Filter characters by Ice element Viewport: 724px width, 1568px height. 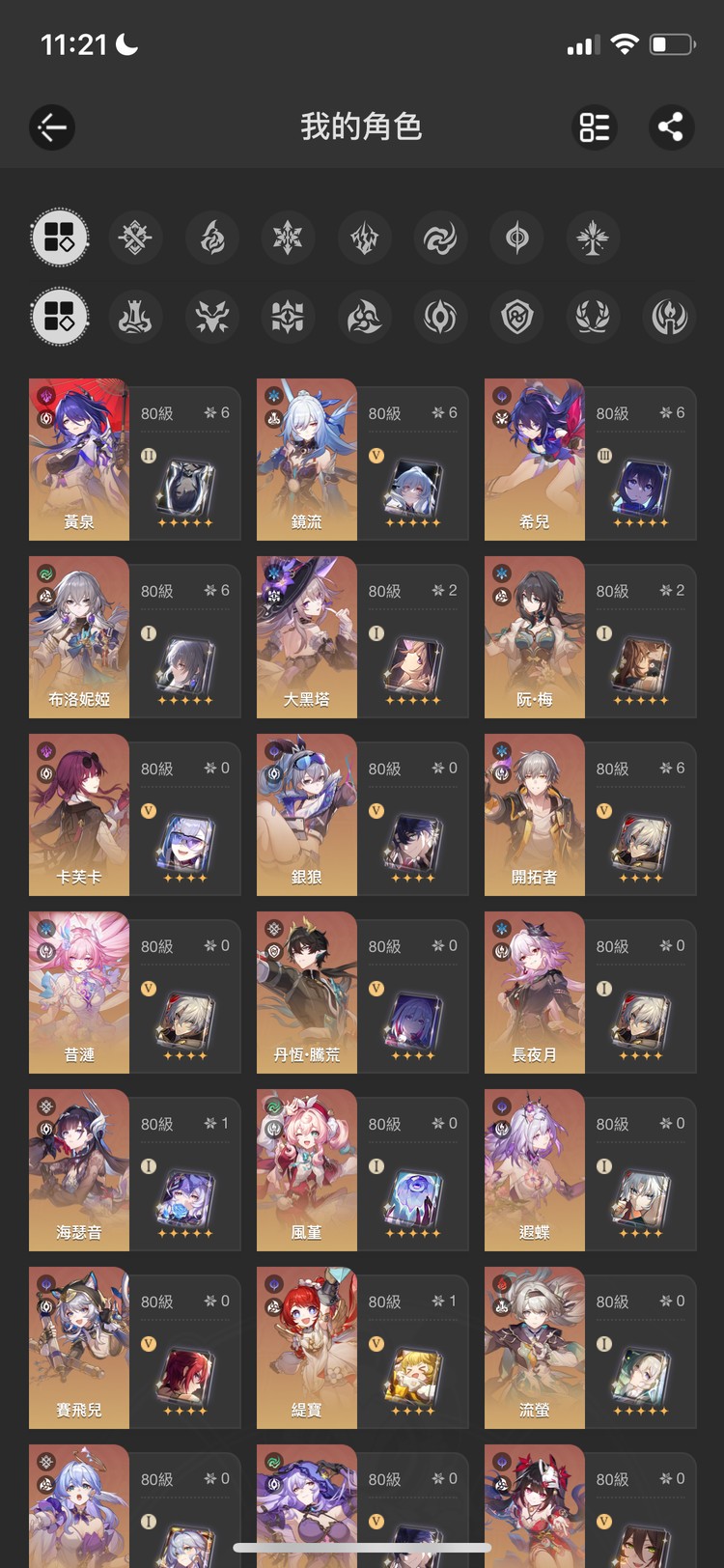(288, 238)
